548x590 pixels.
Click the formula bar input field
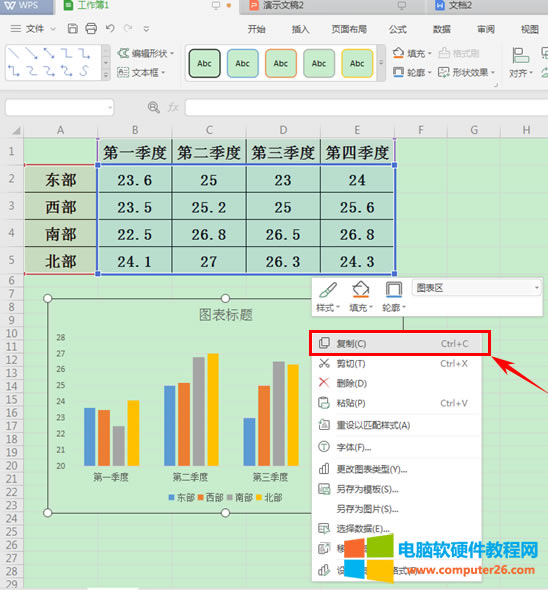pos(366,108)
